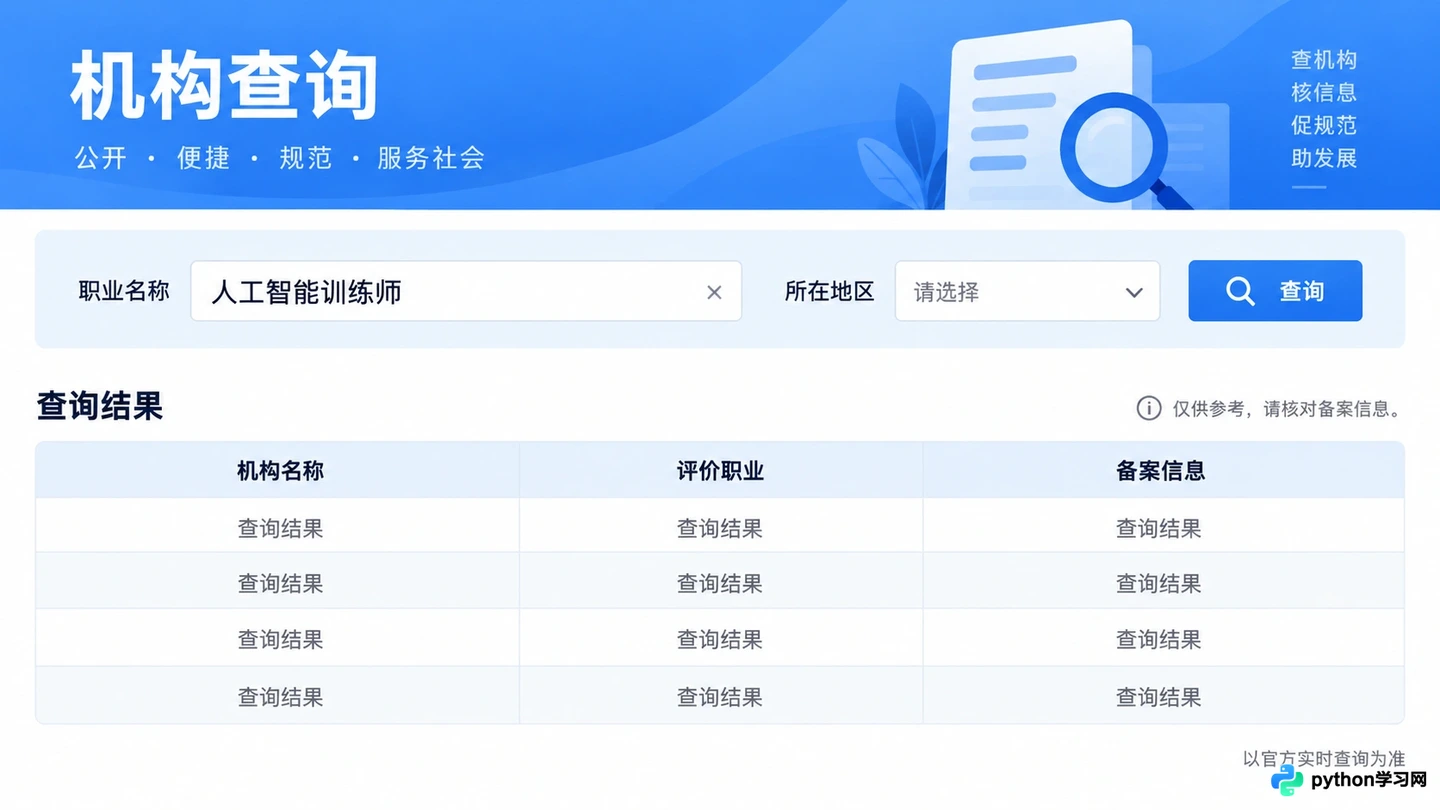Select the 机构名称 column header

(280, 471)
